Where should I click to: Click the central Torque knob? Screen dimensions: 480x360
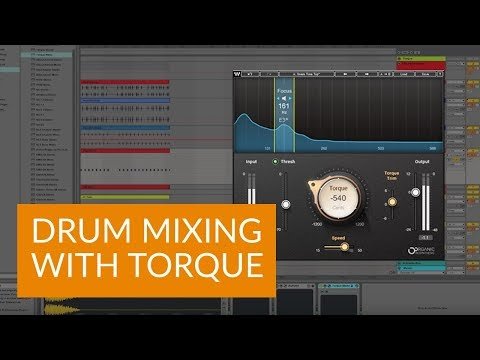pyautogui.click(x=338, y=198)
